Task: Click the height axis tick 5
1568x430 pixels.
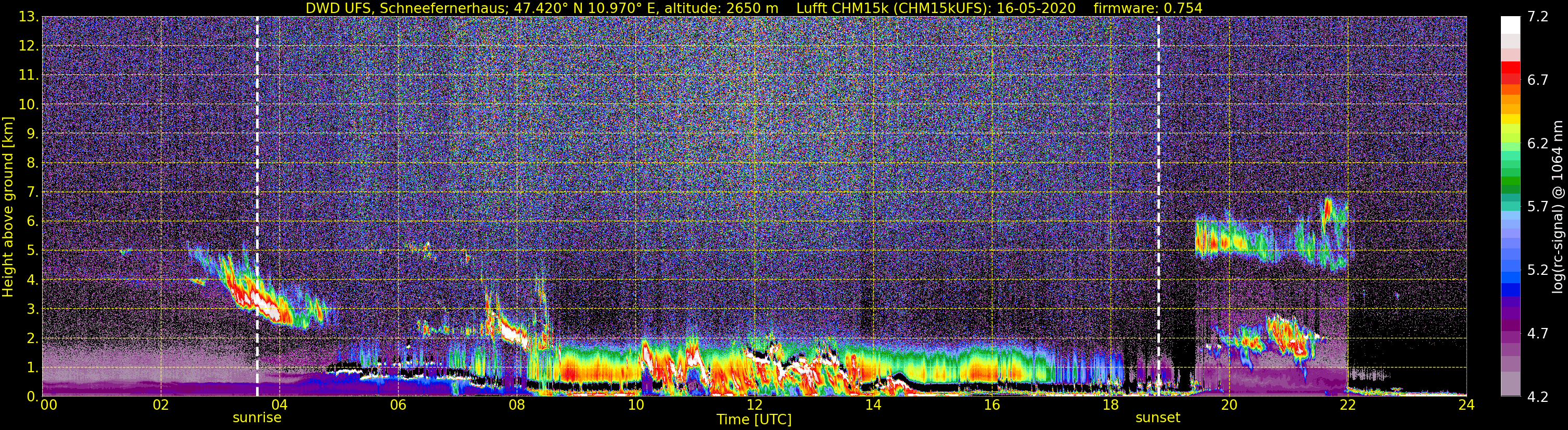Action: pyautogui.click(x=32, y=250)
